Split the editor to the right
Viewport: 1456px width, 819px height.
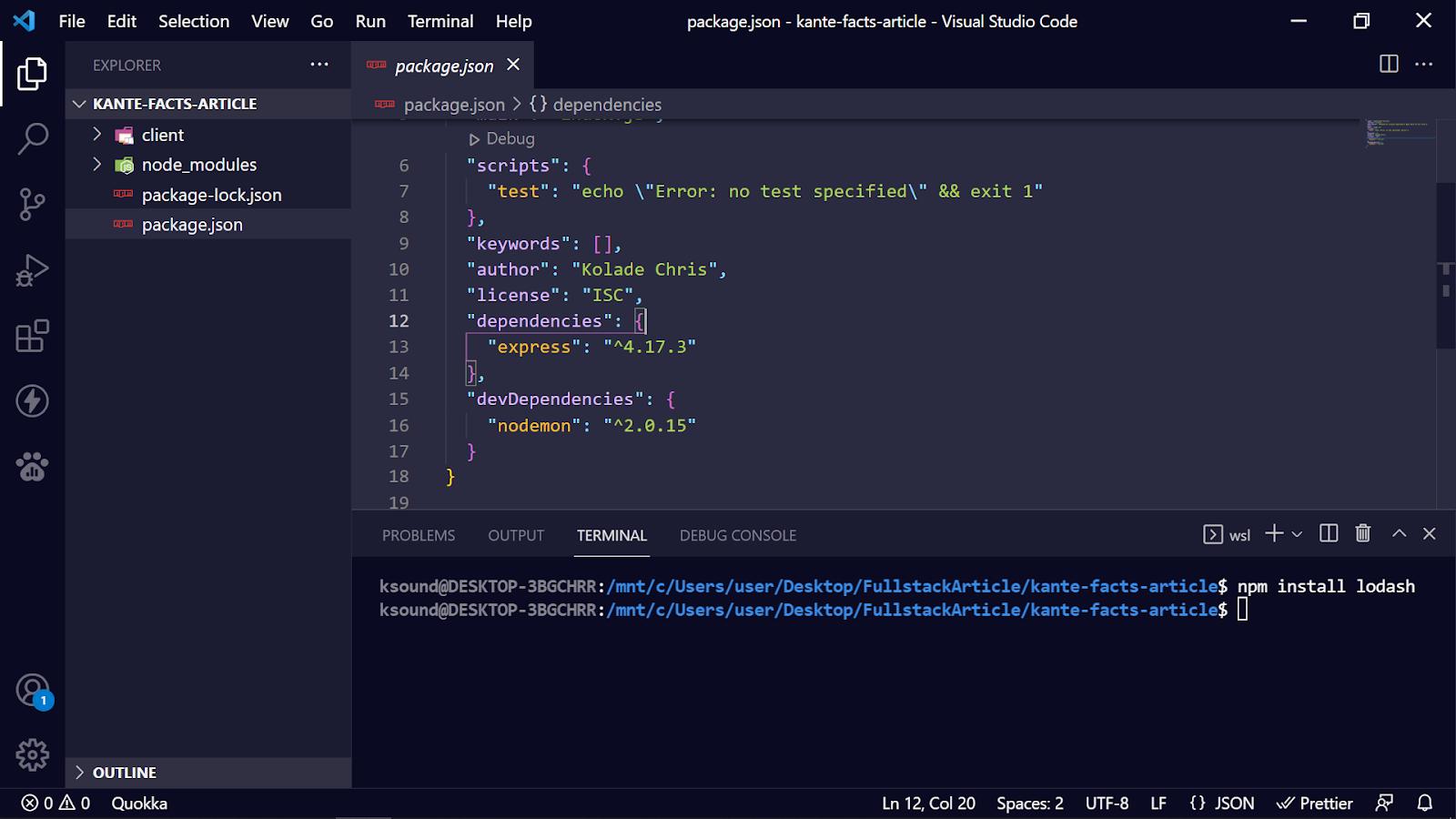pyautogui.click(x=1389, y=64)
